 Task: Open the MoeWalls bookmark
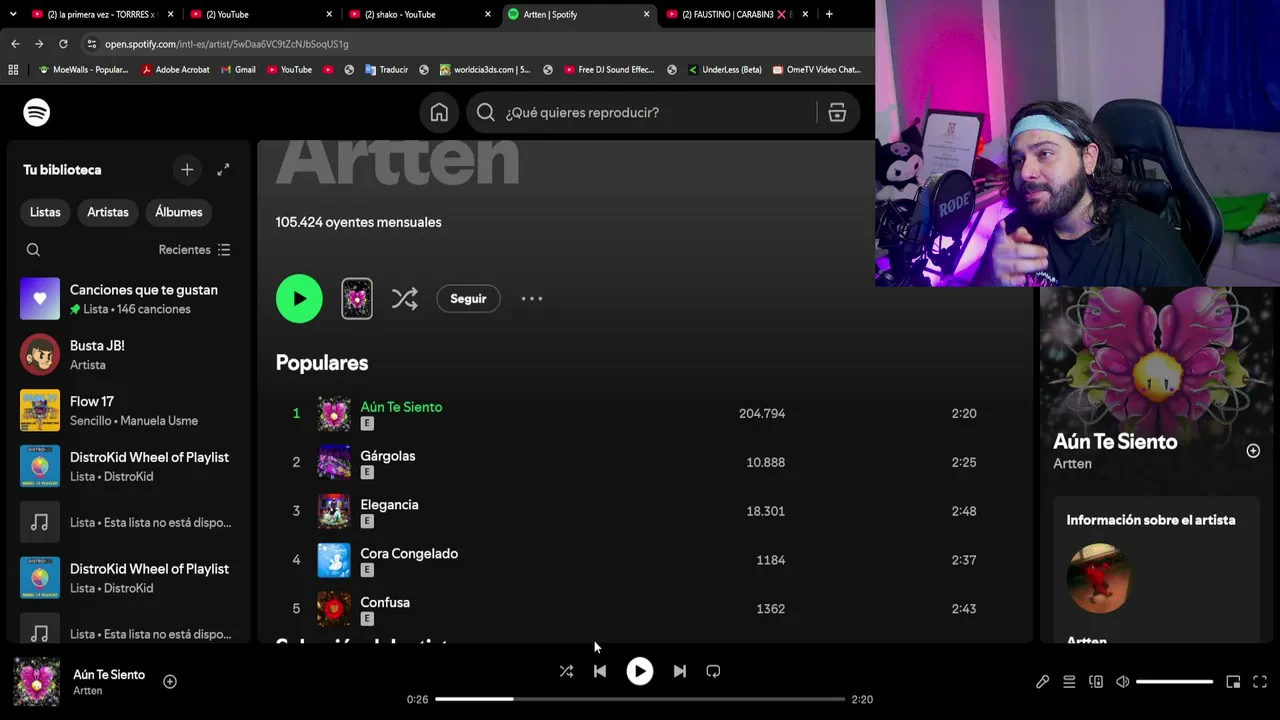[84, 70]
